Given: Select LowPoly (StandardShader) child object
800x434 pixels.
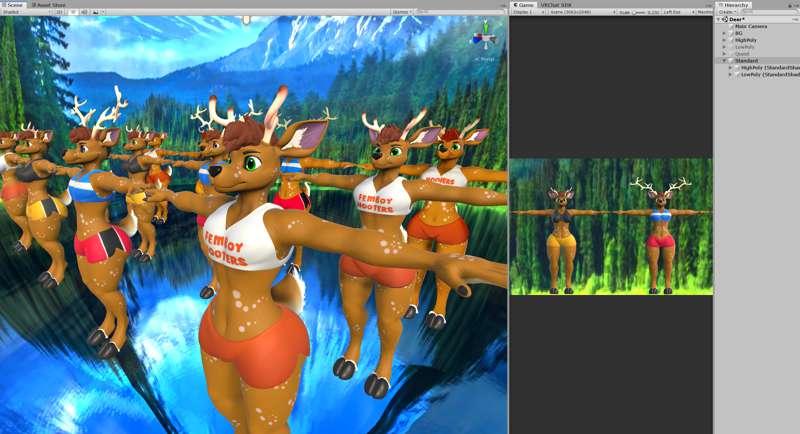Looking at the screenshot, I should [x=770, y=74].
